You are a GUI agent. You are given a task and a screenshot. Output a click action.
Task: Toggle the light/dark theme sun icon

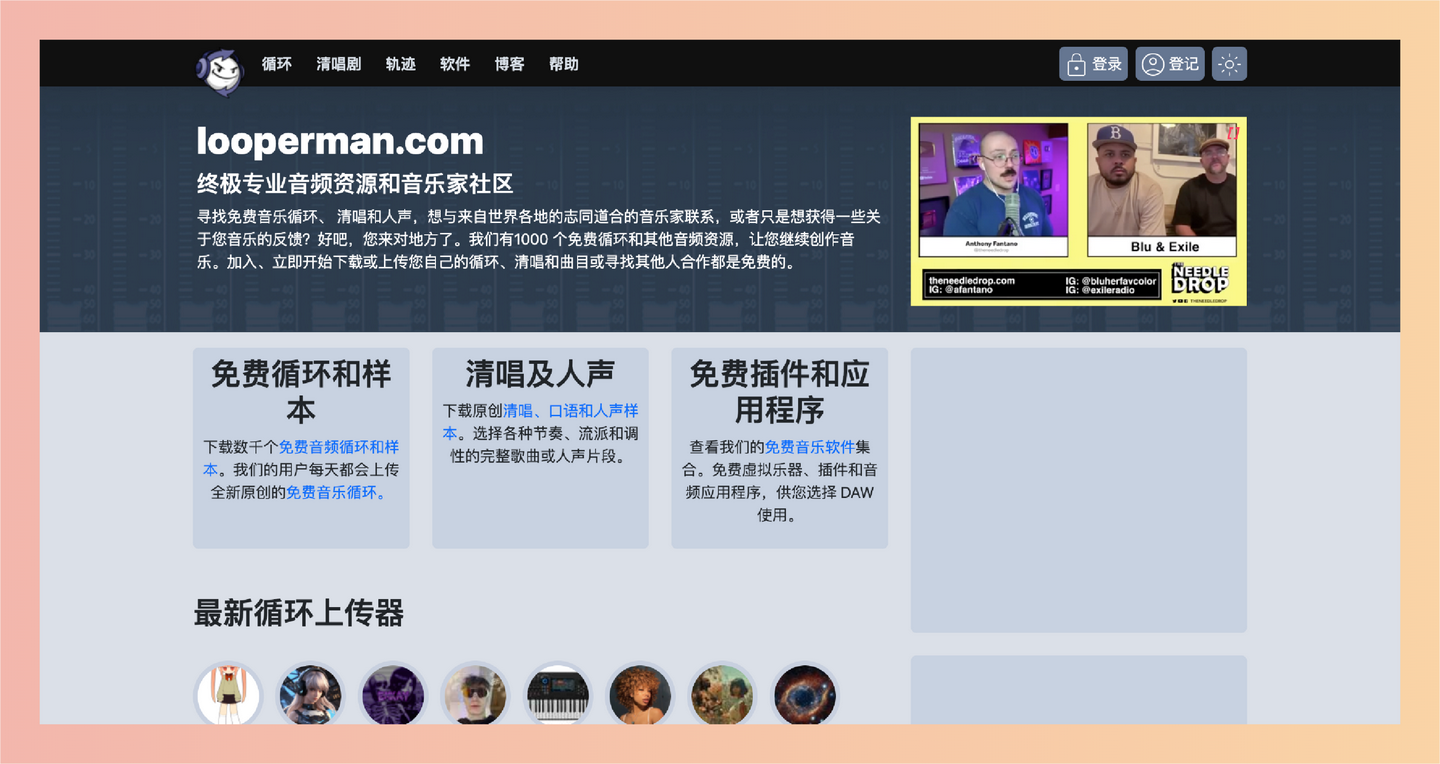click(x=1229, y=64)
